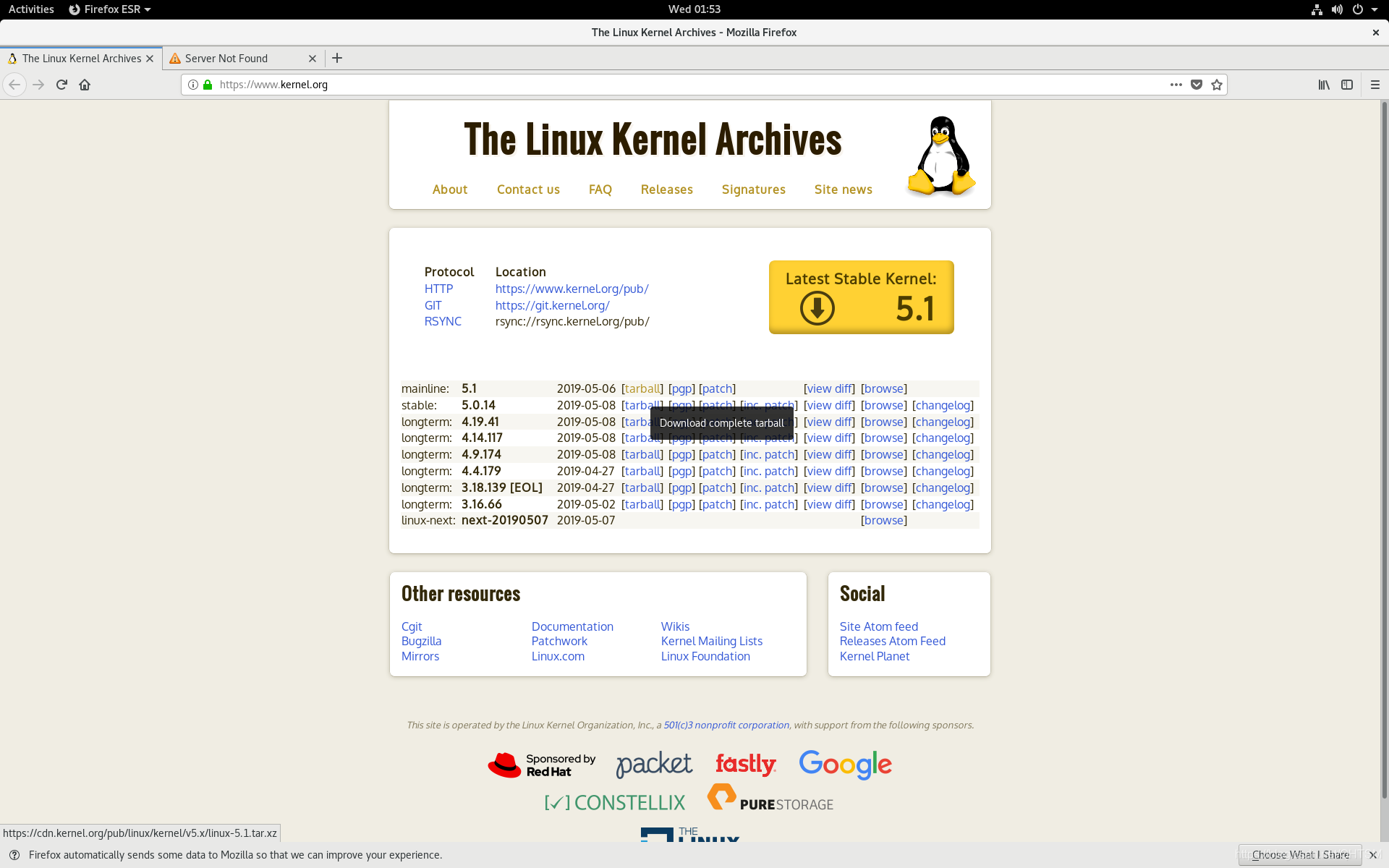The width and height of the screenshot is (1389, 868).
Task: Click the Latest Stable Kernel download arrow
Action: click(x=817, y=308)
